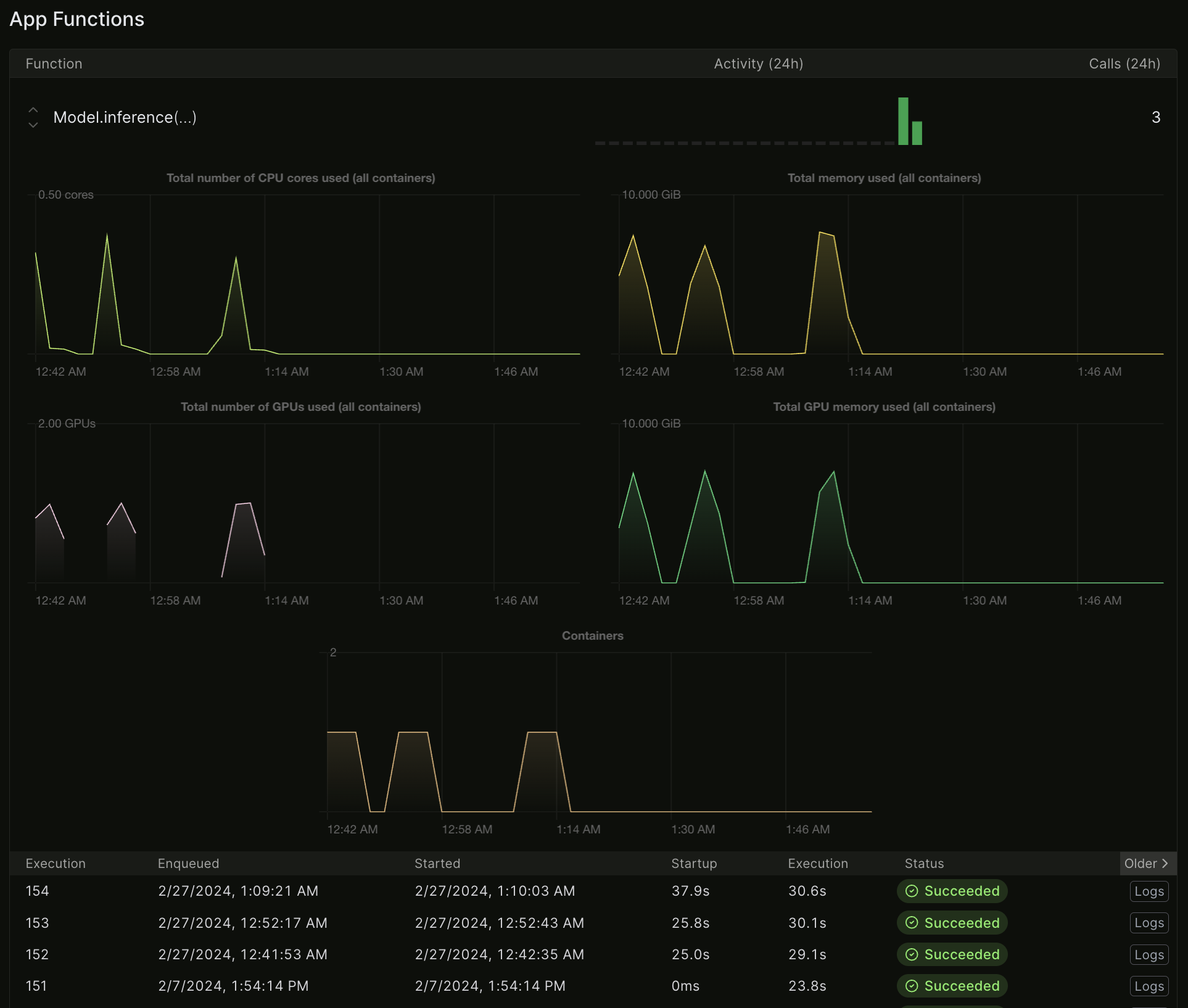This screenshot has width=1188, height=1008.
Task: Click Succeeded check icon for execution 151
Action: [912, 986]
